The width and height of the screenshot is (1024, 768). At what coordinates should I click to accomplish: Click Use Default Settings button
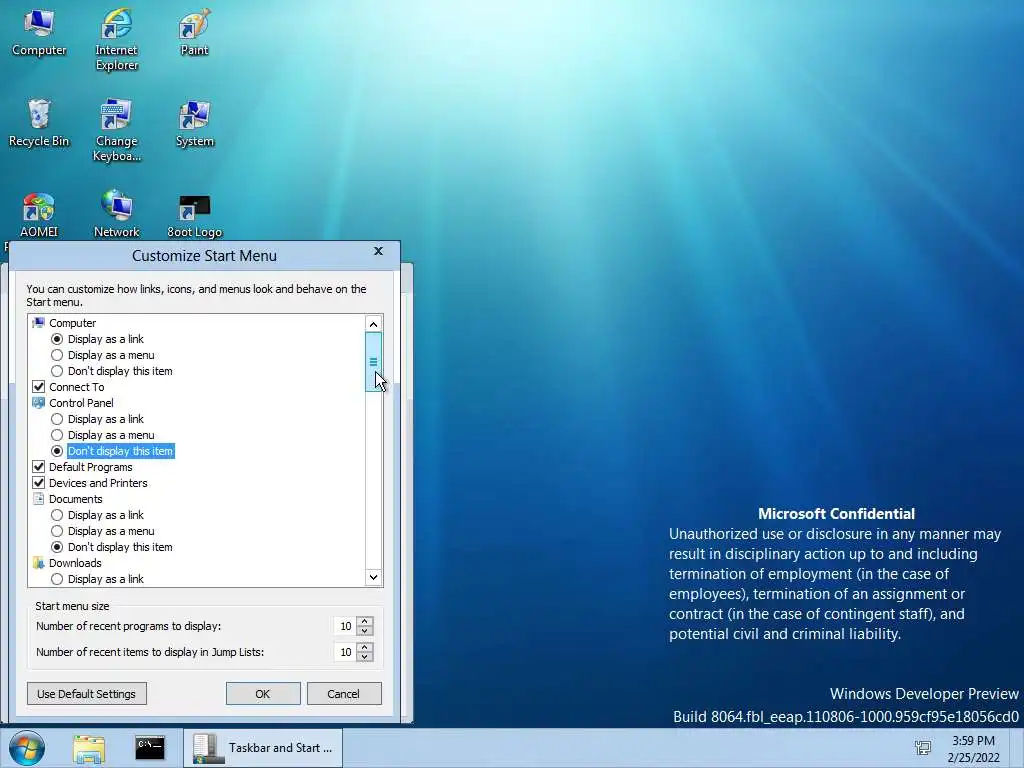coord(87,694)
